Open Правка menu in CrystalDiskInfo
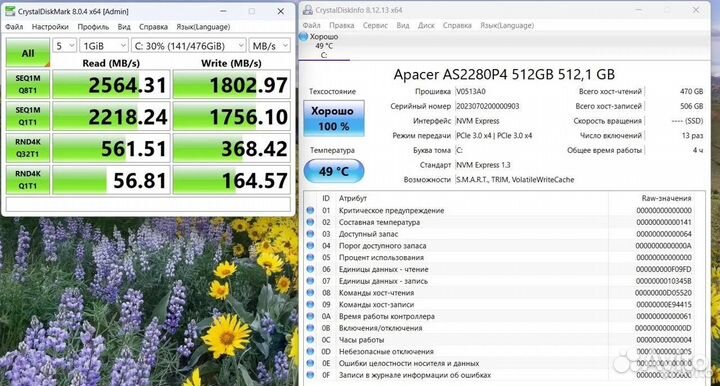720x386 pixels. [342, 25]
